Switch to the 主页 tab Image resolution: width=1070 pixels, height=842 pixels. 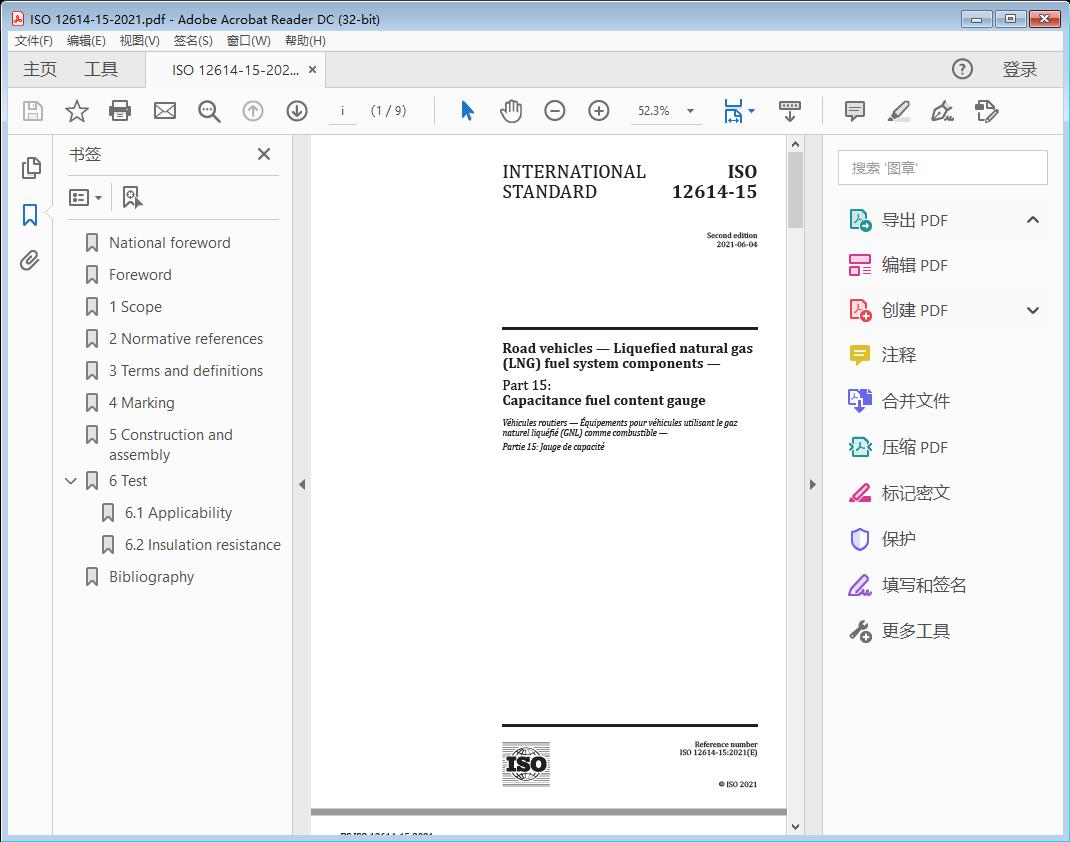40,69
